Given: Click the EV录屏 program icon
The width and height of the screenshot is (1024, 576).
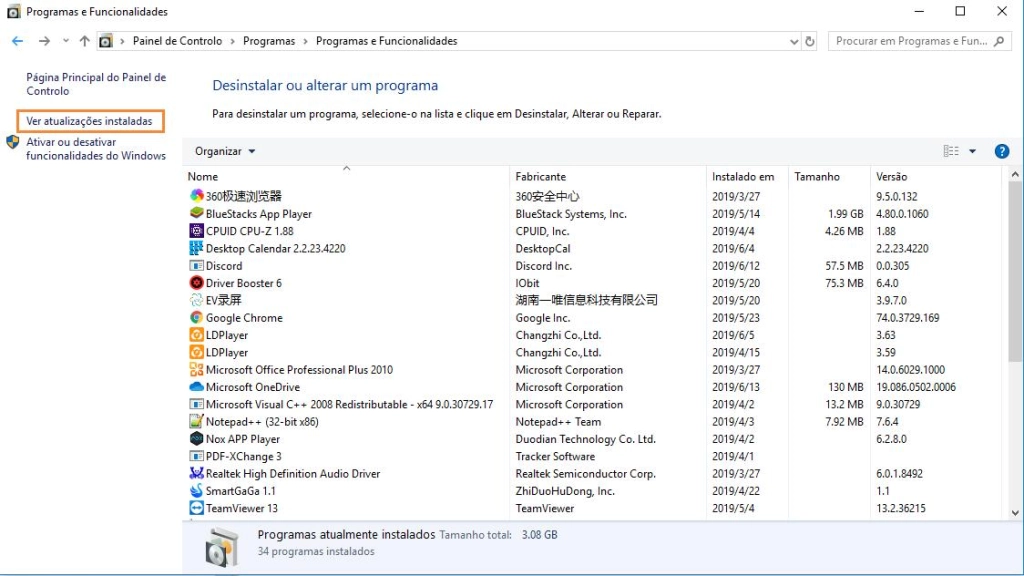Looking at the screenshot, I should [196, 300].
